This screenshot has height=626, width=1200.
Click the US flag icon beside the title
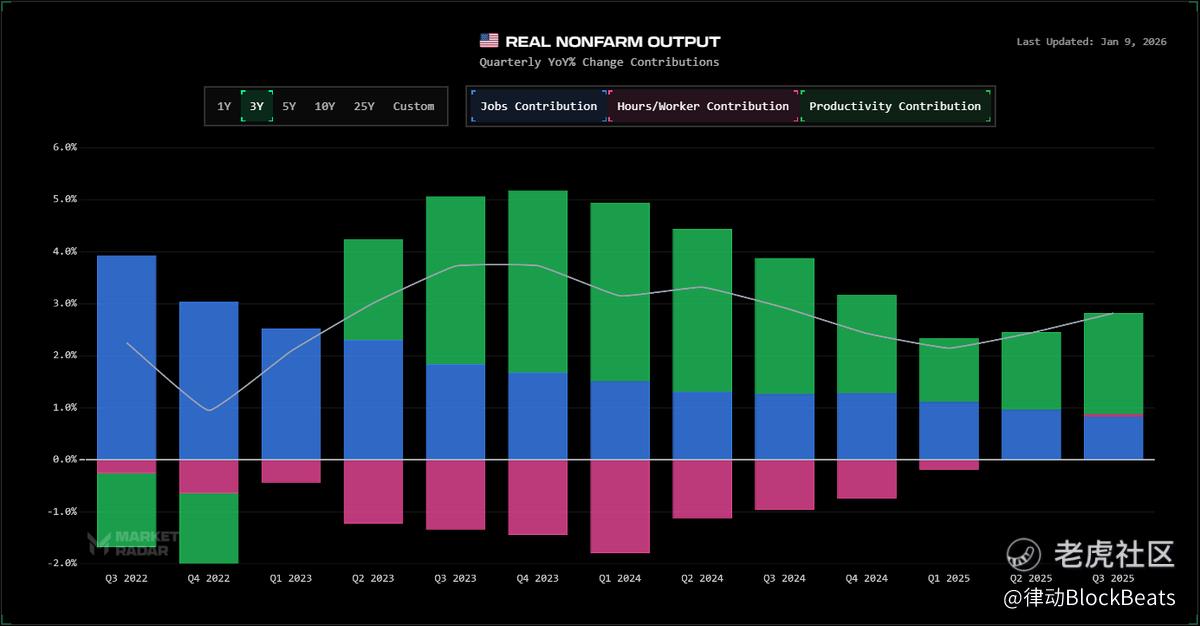[x=489, y=41]
